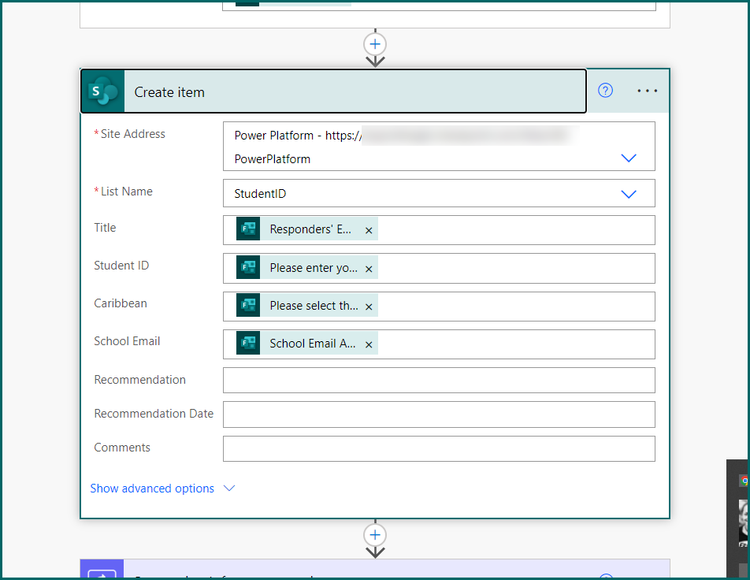Select the Forms icon on the Student ID token
Viewport: 750px width, 580px height.
click(x=248, y=267)
